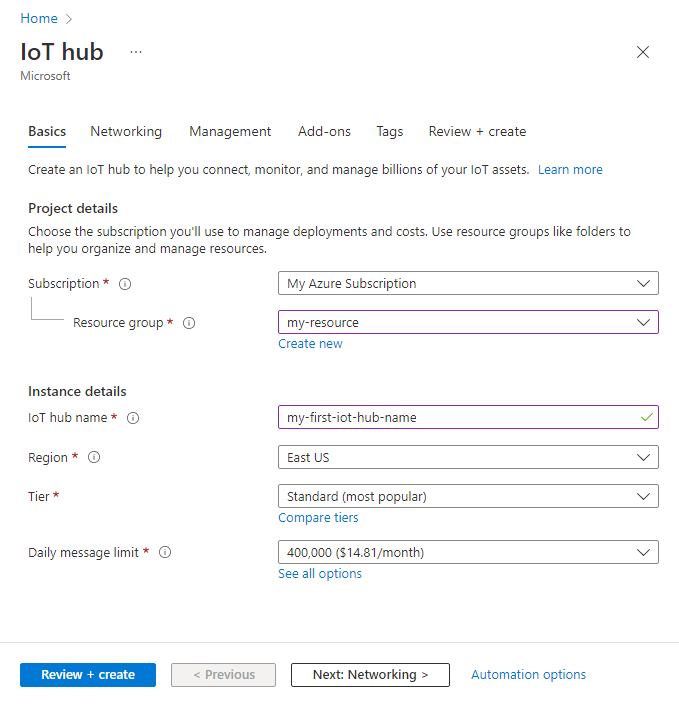
Task: Go to the Add-ons tab
Action: point(324,132)
